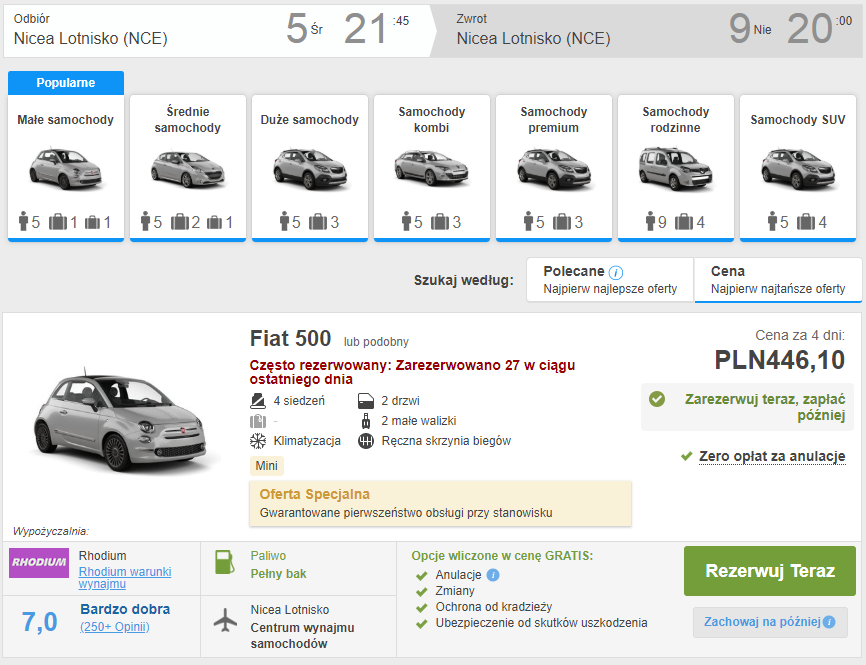Sort by Polecane best offers first
This screenshot has height=665, width=866.
click(610, 280)
